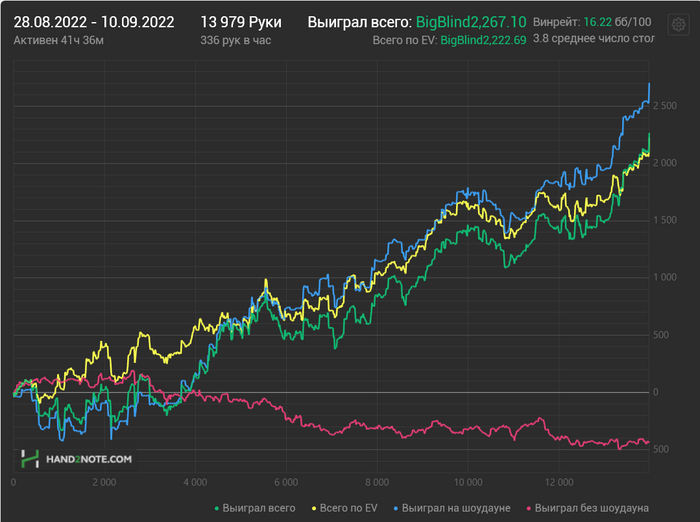
Task: Click the 'Выиграл всего:' header label
Action: [x=359, y=22]
